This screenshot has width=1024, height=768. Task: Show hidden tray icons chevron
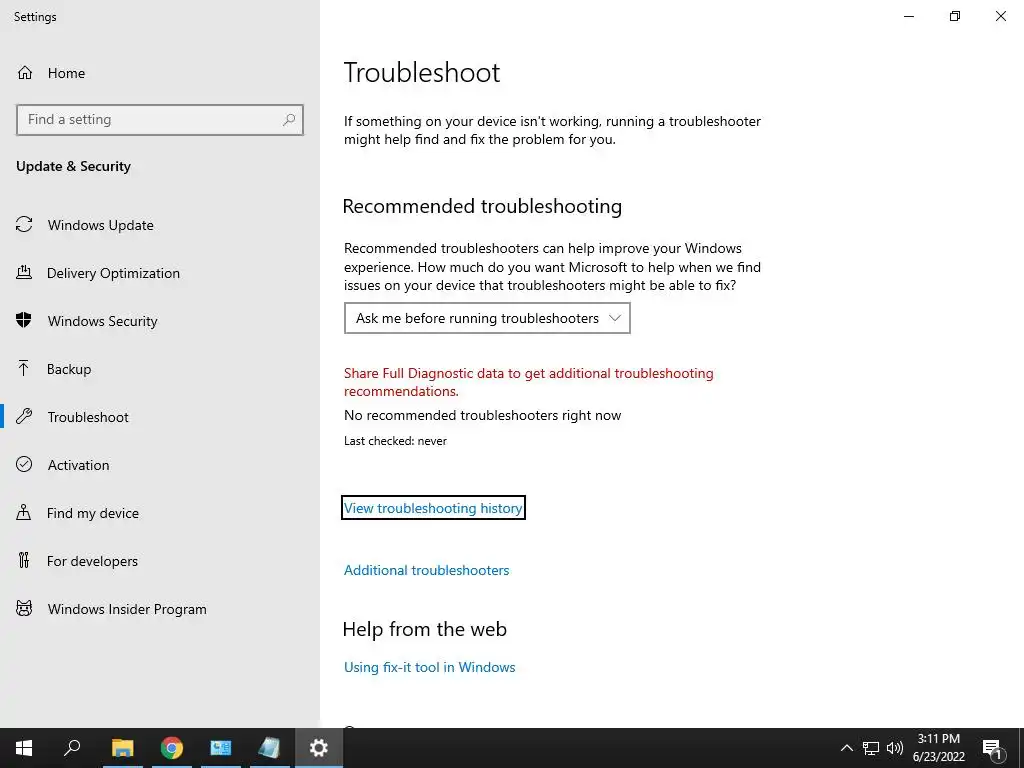pyautogui.click(x=846, y=748)
